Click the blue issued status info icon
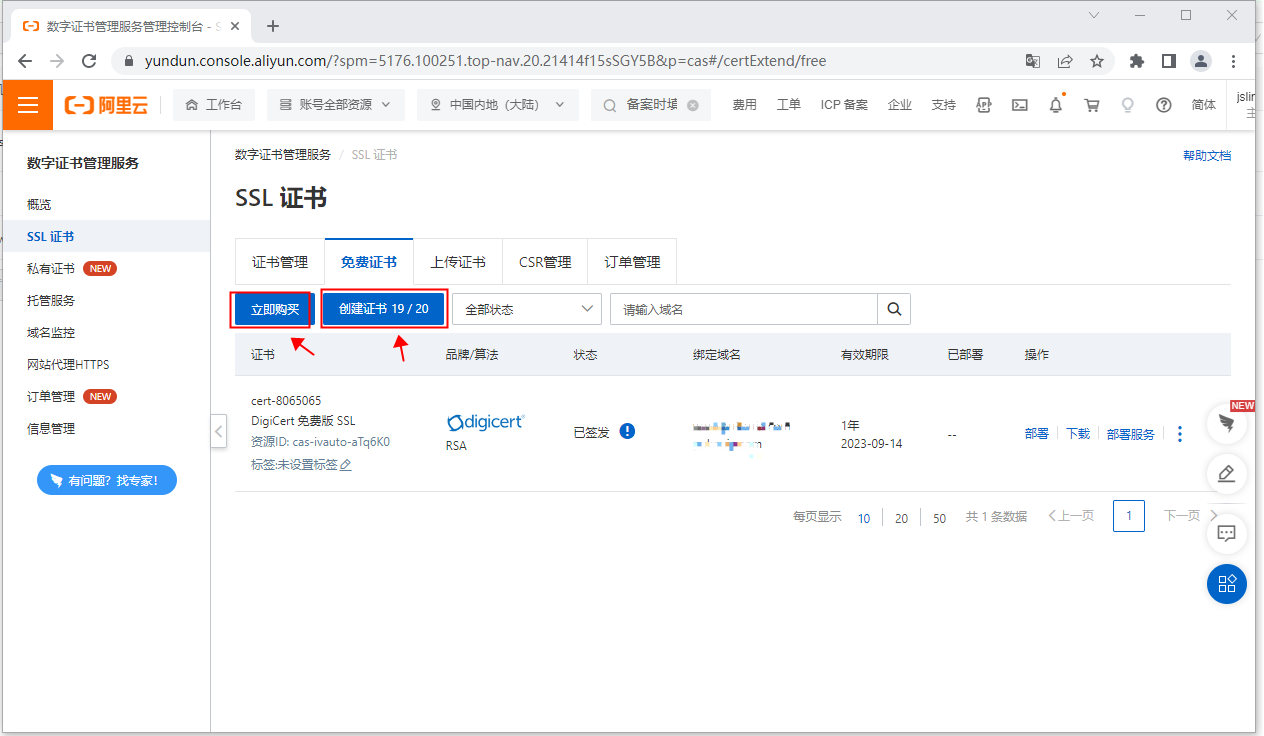 pyautogui.click(x=627, y=431)
